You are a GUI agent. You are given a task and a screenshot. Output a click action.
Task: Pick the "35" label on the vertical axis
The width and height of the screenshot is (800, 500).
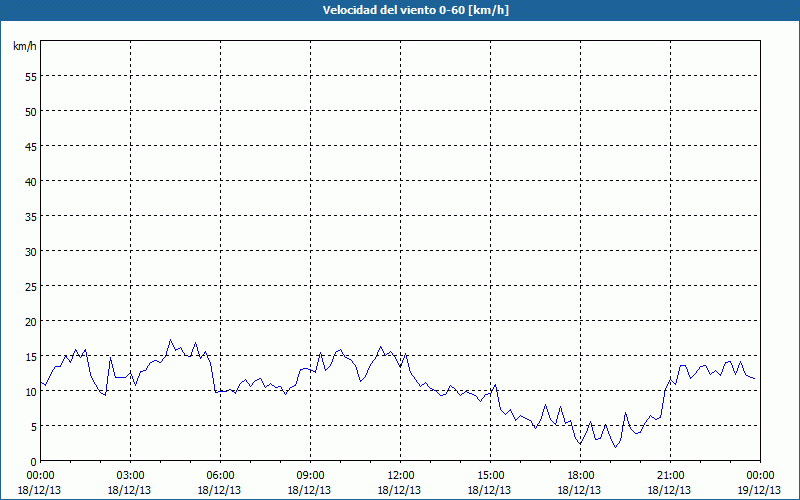[x=31, y=216]
